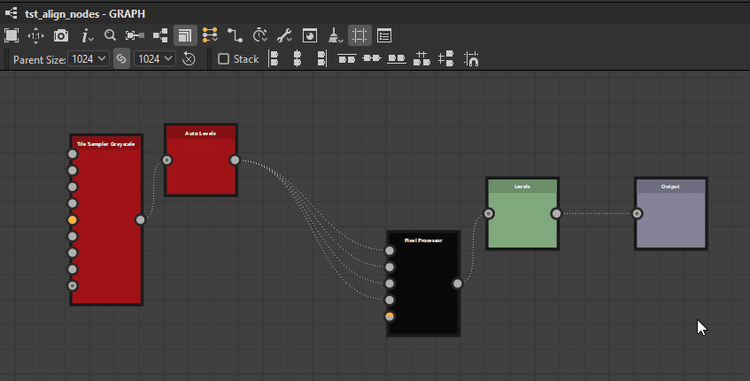Distribute nodes horizontally
The height and width of the screenshot is (381, 750).
click(x=421, y=59)
